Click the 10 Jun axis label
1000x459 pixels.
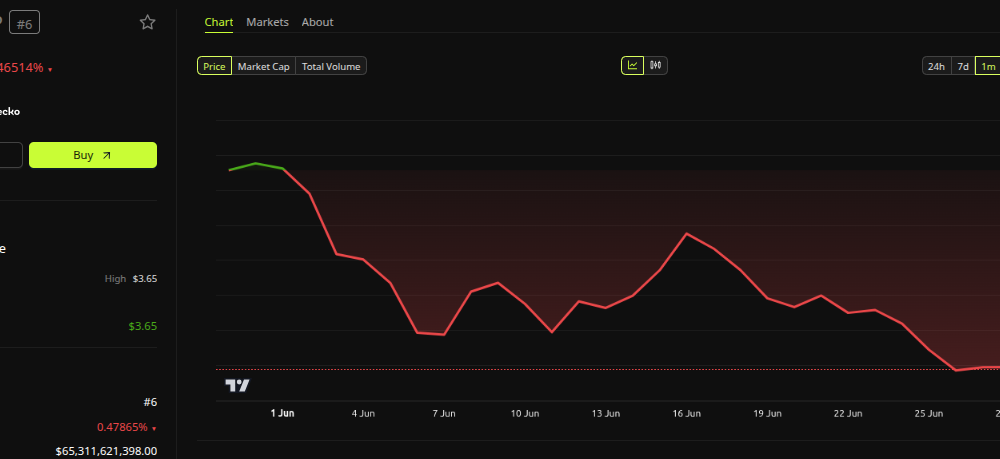525,413
